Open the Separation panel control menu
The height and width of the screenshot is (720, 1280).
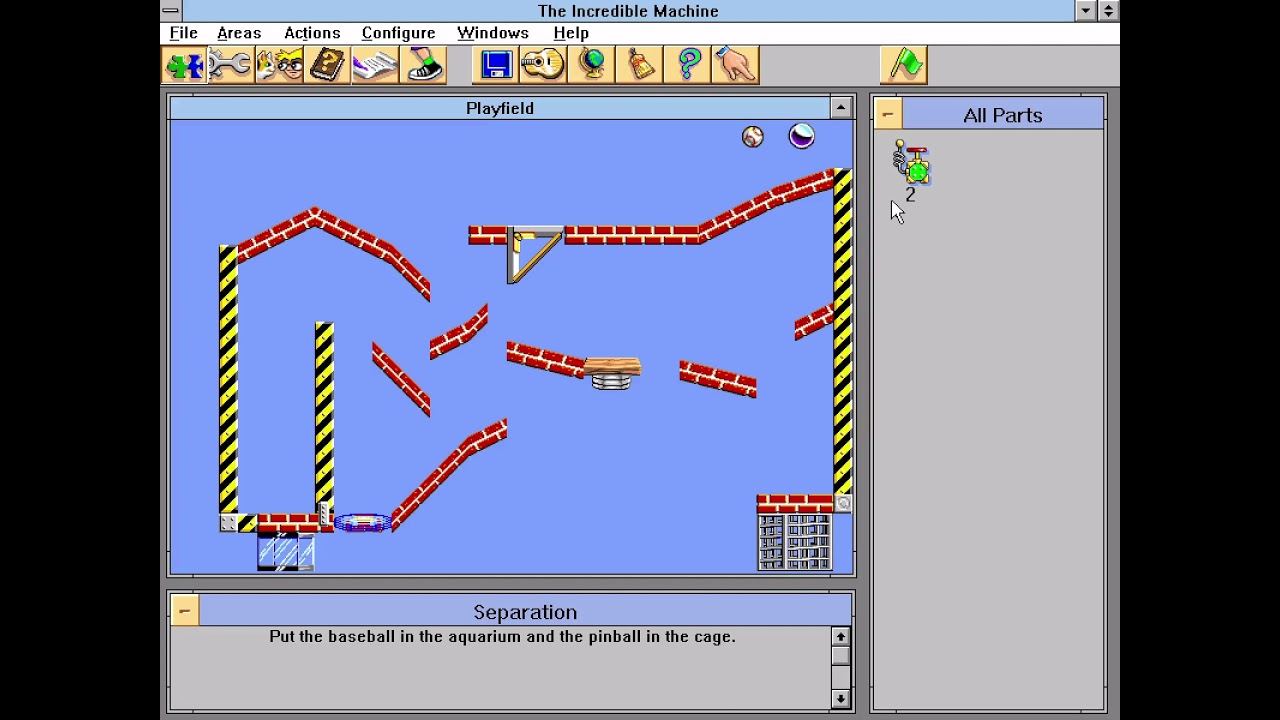pyautogui.click(x=184, y=611)
